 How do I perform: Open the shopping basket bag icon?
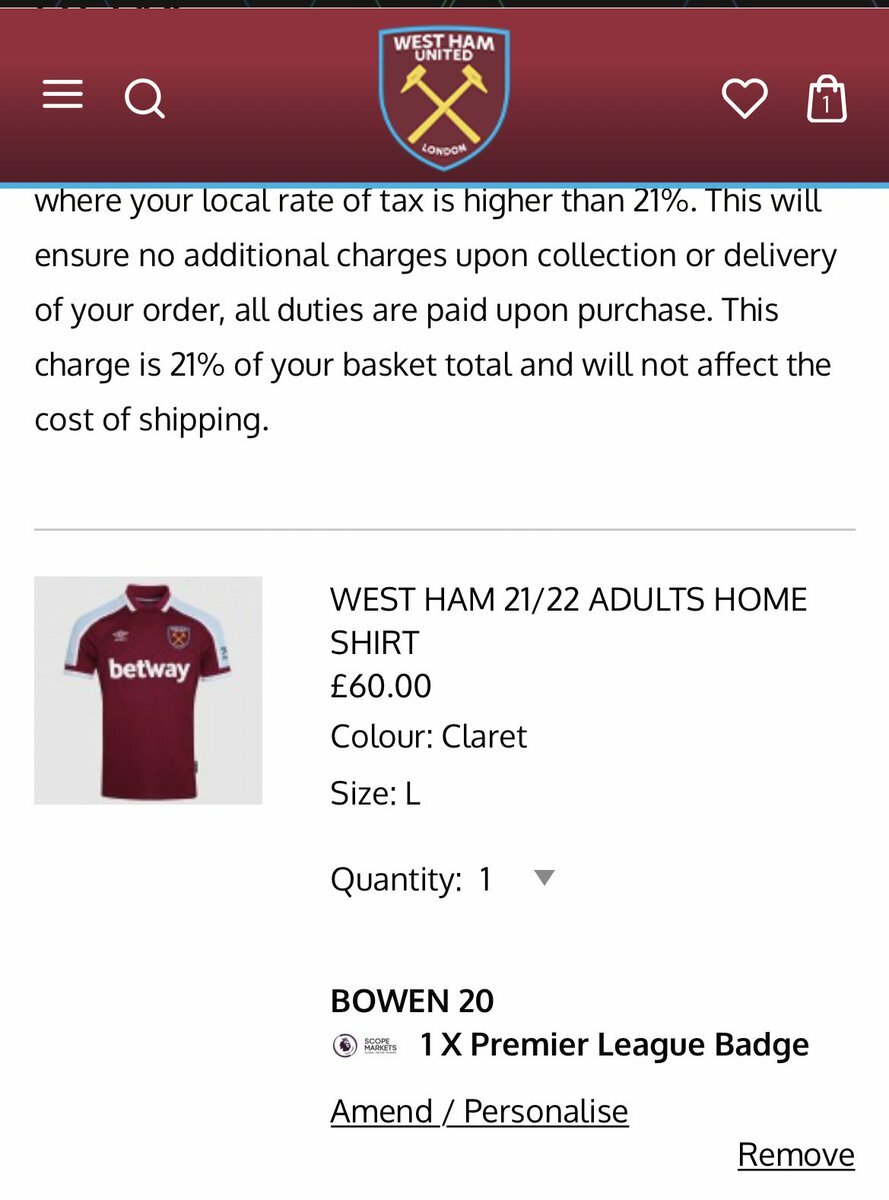(826, 100)
